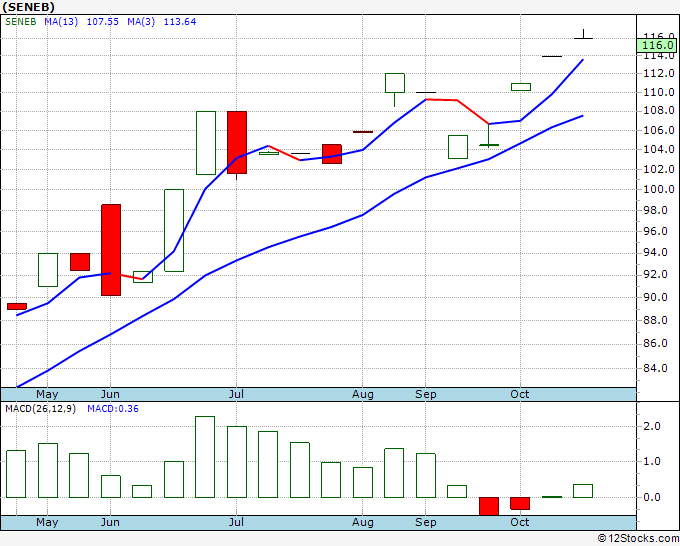Image resolution: width=680 pixels, height=546 pixels.
Task: Click the MA(3) legend label
Action: (x=141, y=22)
